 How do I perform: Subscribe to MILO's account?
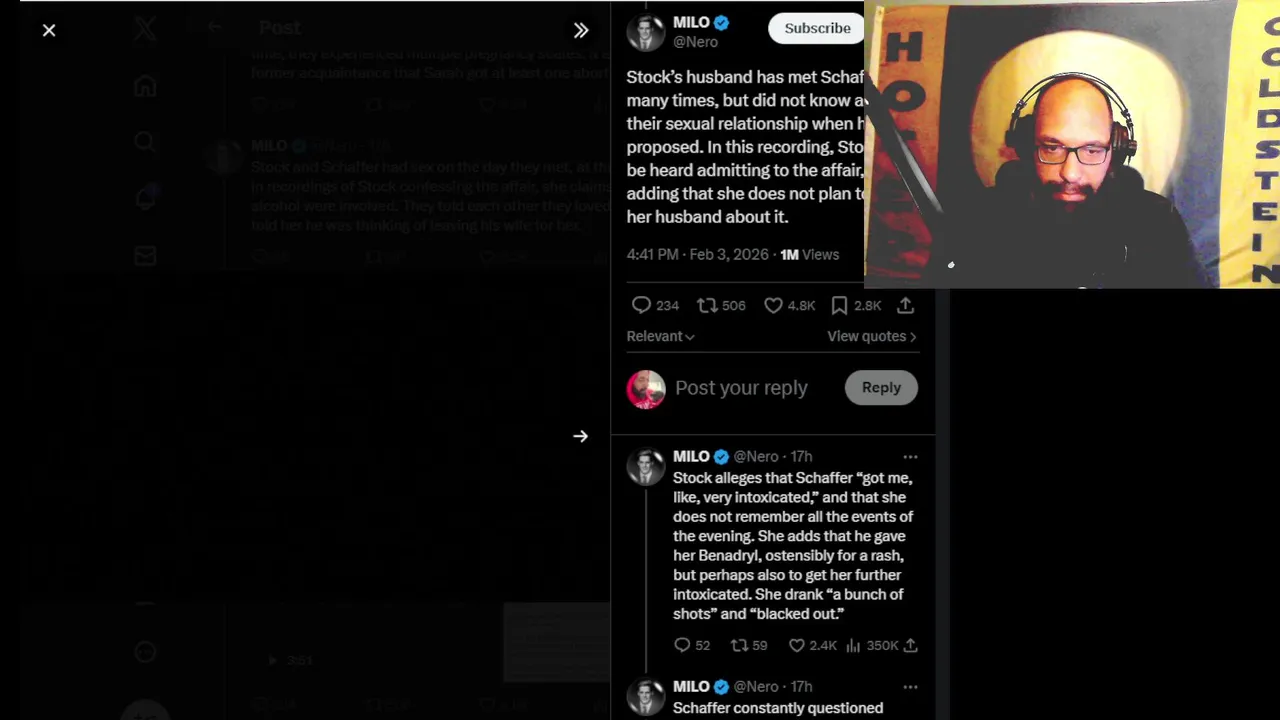pos(817,28)
